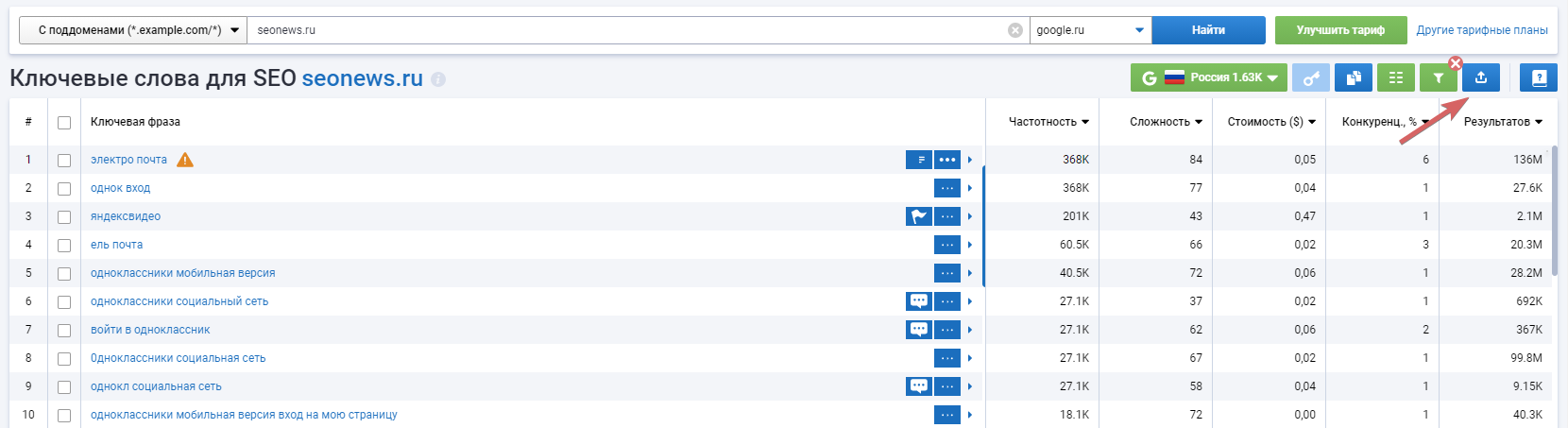
Task: Open three-dots menu for одноклассники мобильная версия
Action: coord(947,273)
